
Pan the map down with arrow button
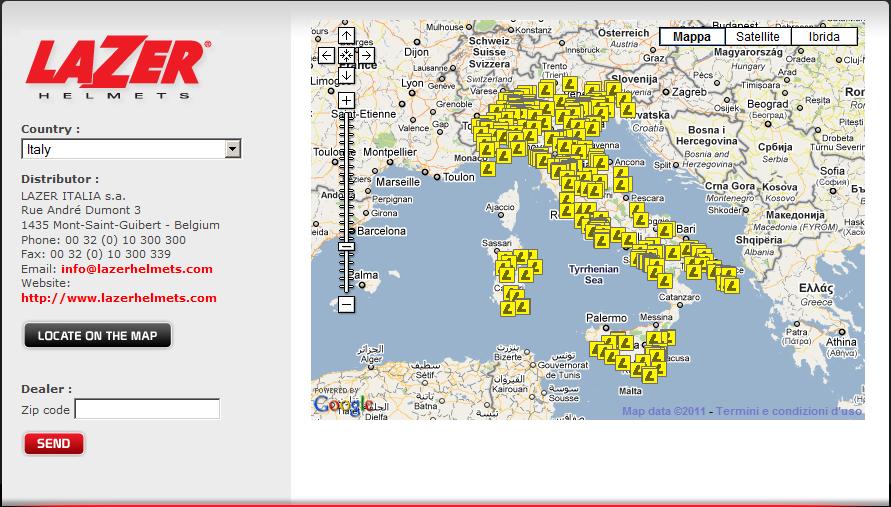pyautogui.click(x=346, y=75)
